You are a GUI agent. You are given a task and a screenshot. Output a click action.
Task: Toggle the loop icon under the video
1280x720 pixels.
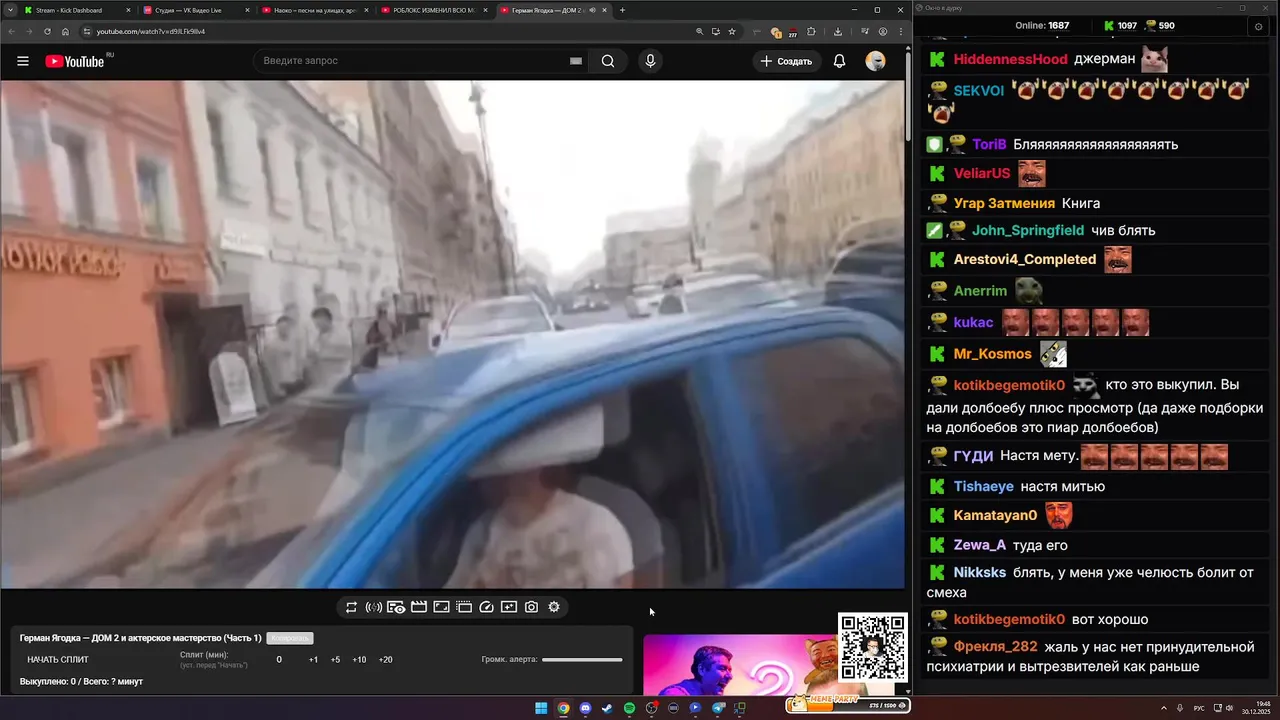[351, 607]
